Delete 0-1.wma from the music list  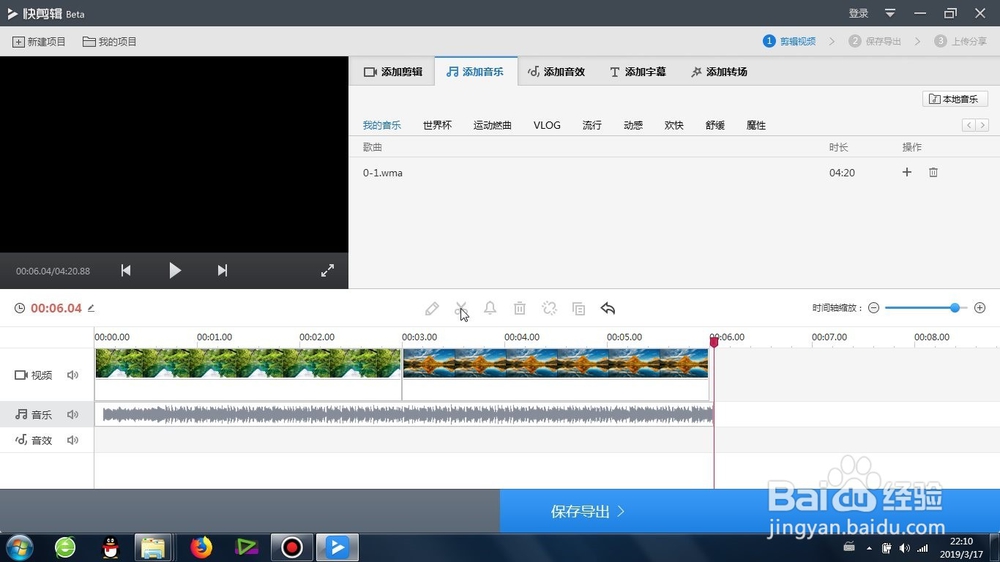[x=933, y=172]
